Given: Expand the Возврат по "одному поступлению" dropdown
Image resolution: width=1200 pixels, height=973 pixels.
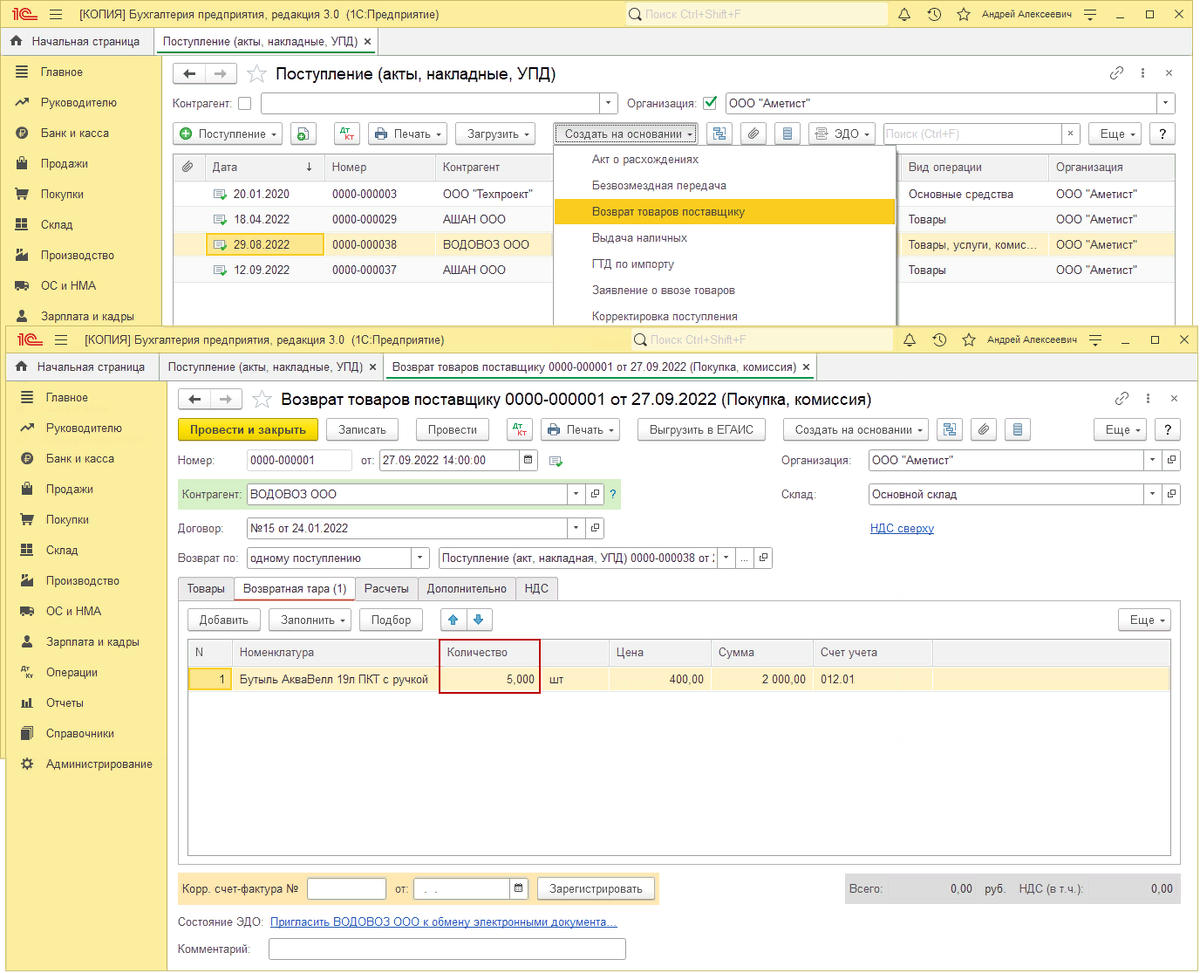Looking at the screenshot, I should pos(420,558).
